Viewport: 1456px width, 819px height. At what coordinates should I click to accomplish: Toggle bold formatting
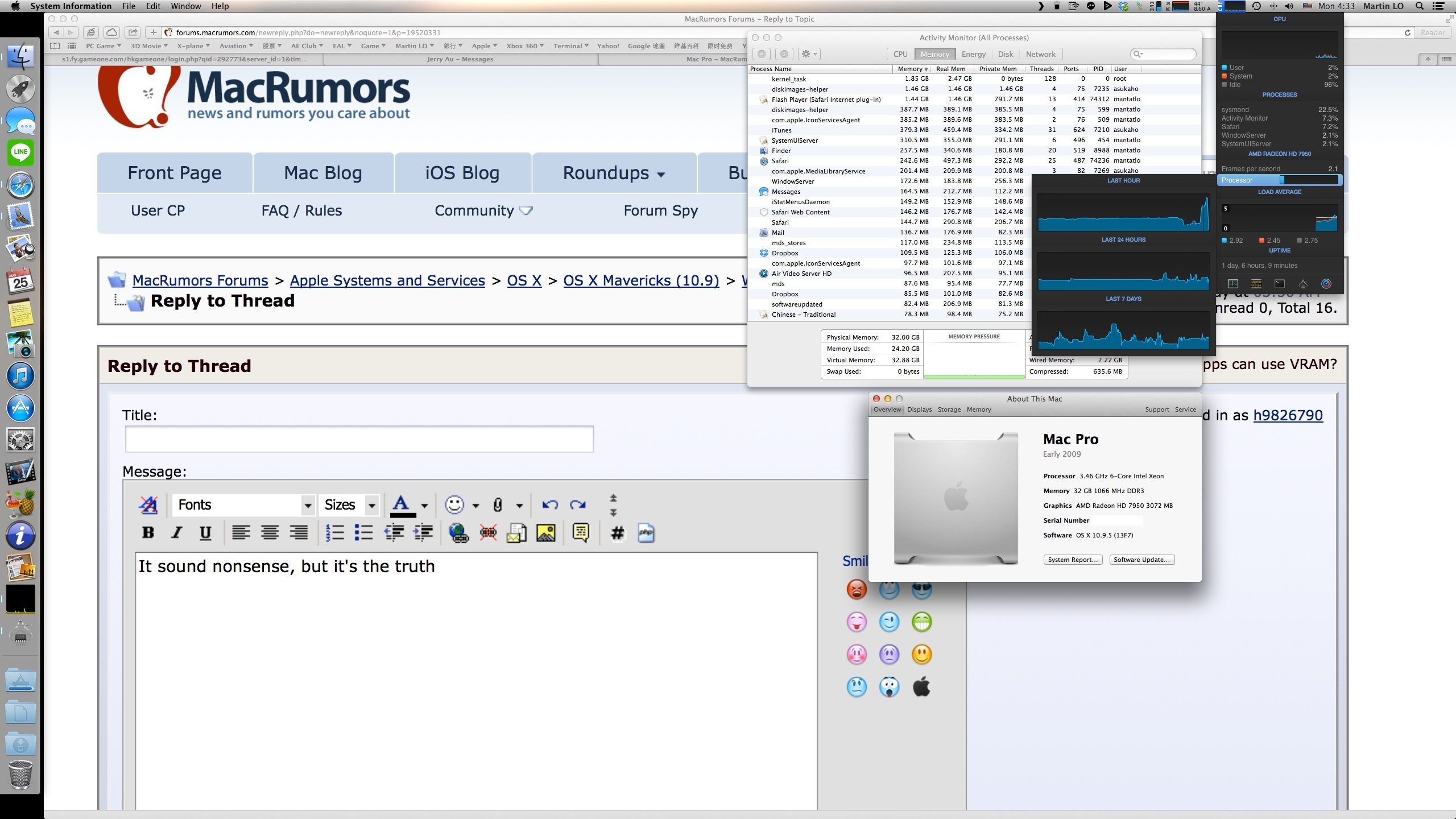[x=148, y=533]
